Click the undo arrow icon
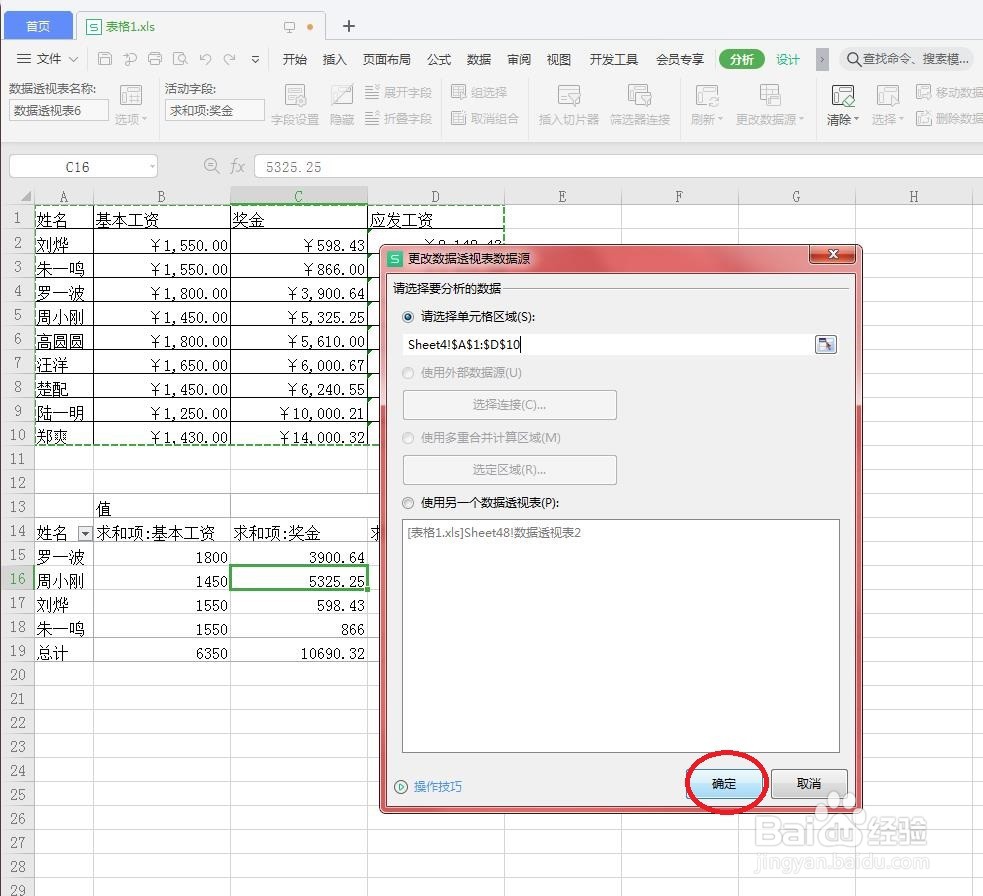 click(205, 59)
